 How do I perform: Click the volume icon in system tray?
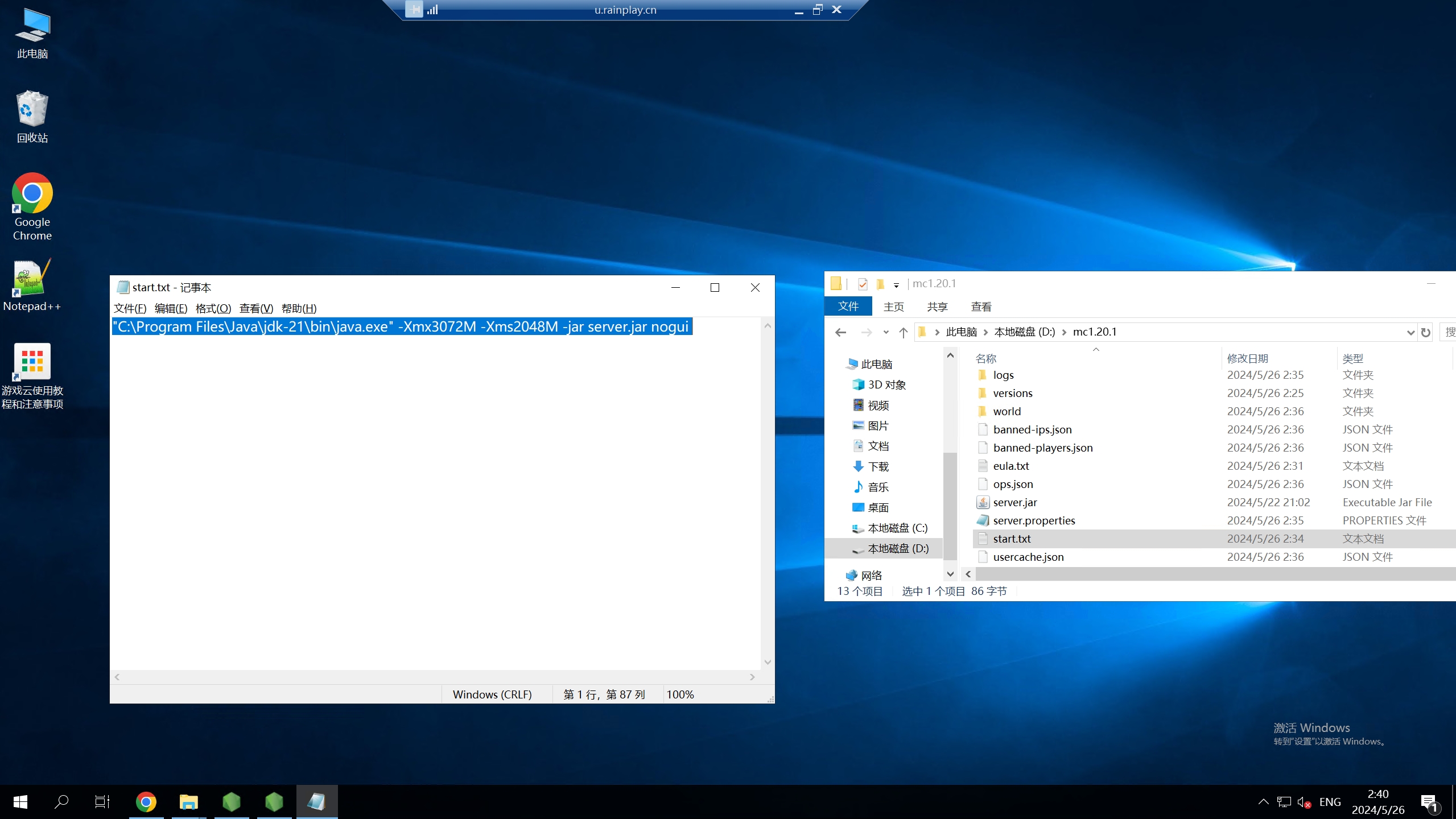click(x=1304, y=802)
